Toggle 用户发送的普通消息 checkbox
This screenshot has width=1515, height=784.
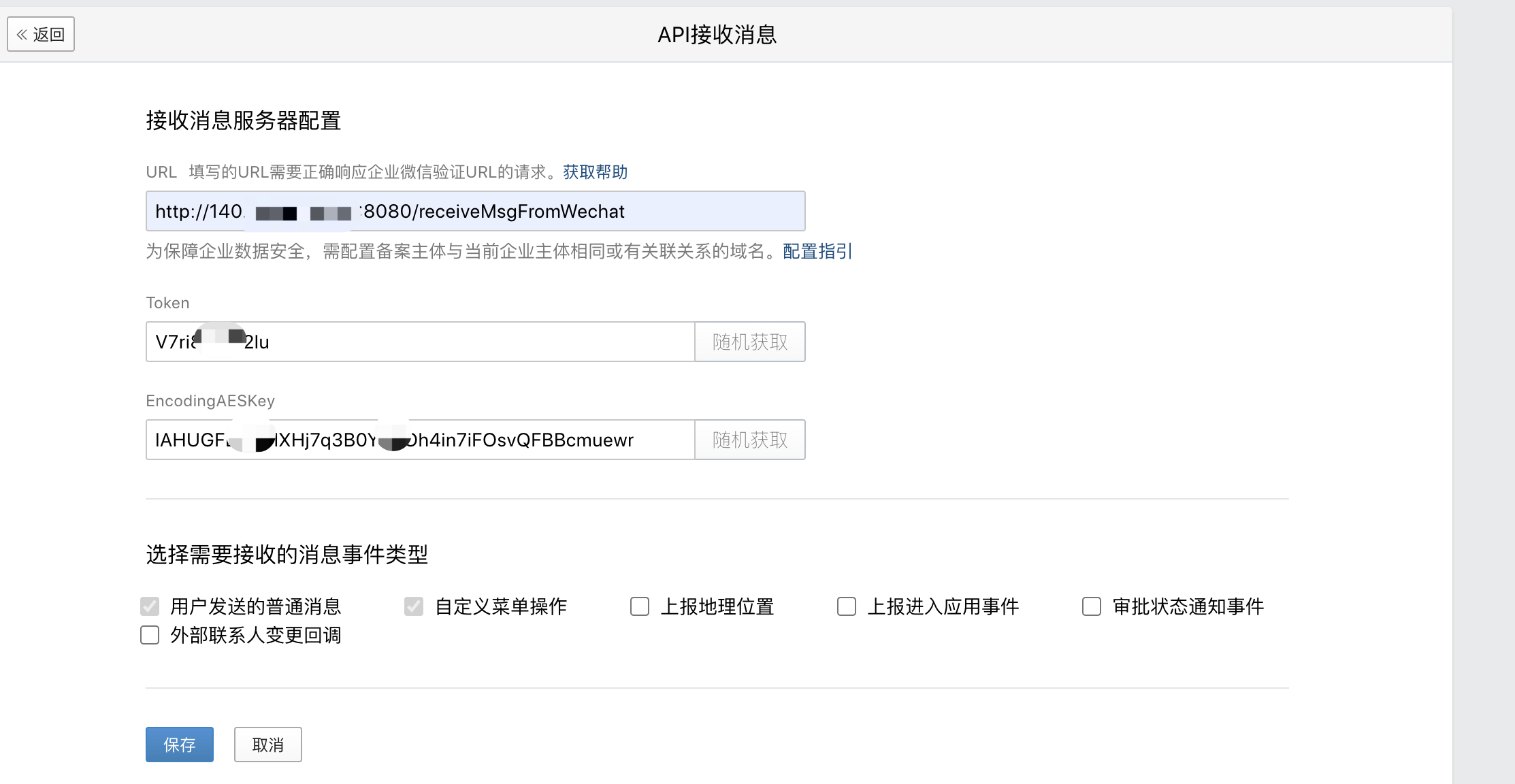pyautogui.click(x=150, y=606)
